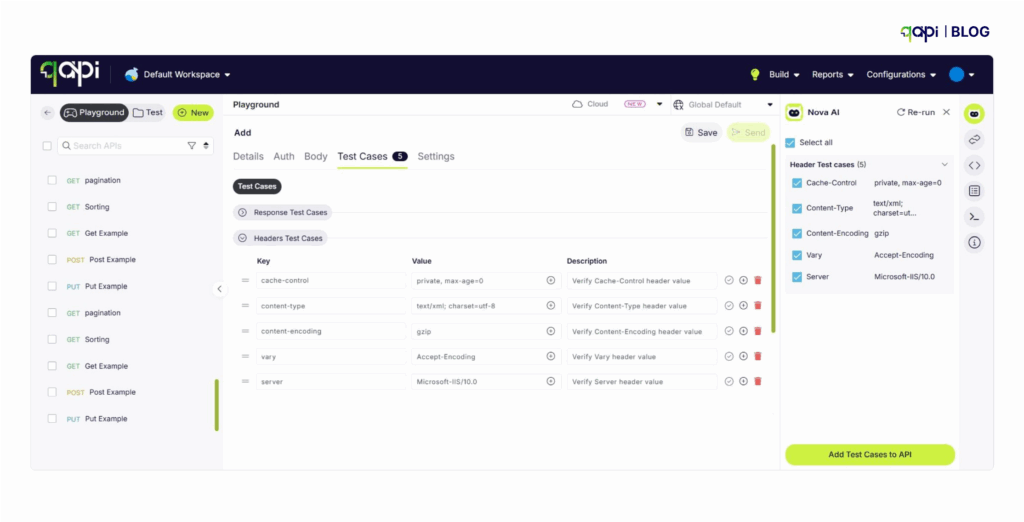Open the Nova AI icon in right sidebar
This screenshot has height=522, width=1024.
click(x=974, y=113)
